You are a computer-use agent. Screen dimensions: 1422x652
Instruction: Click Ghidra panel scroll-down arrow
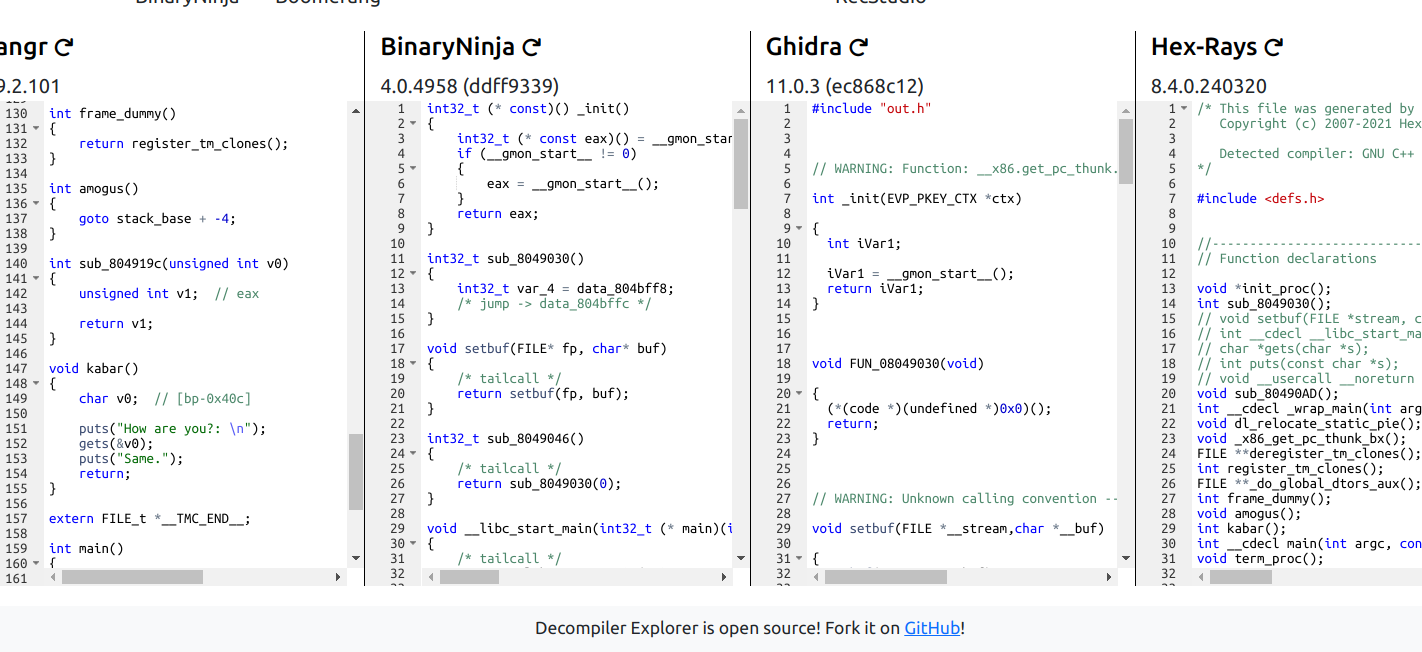click(1126, 558)
